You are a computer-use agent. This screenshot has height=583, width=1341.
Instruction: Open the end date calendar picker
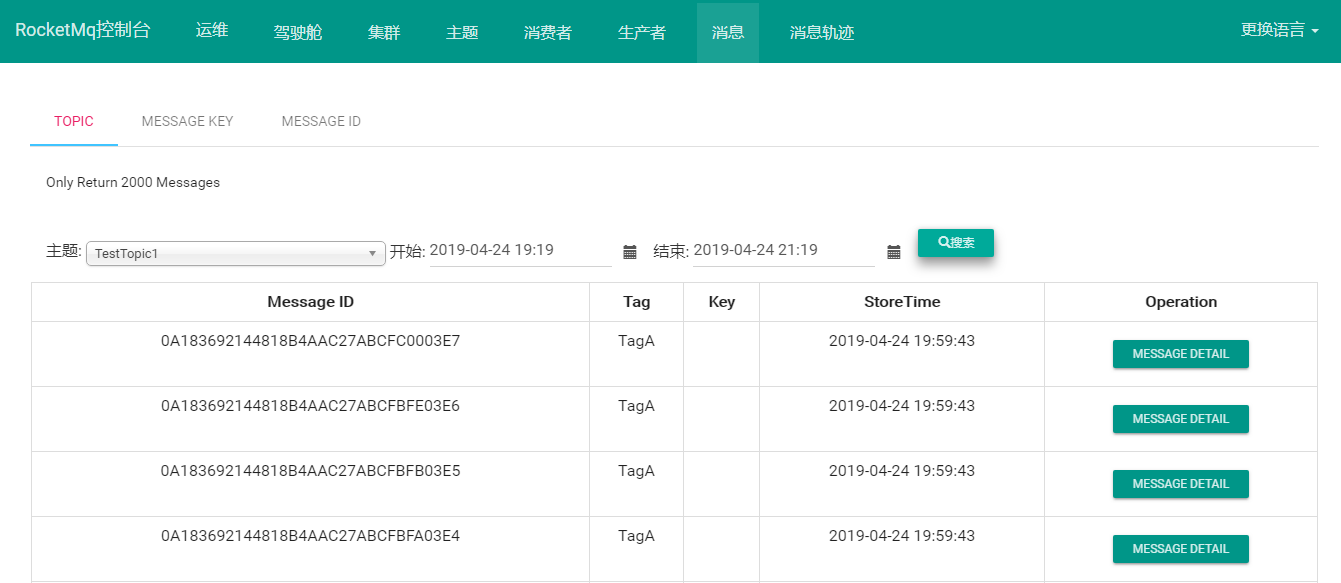click(x=894, y=252)
